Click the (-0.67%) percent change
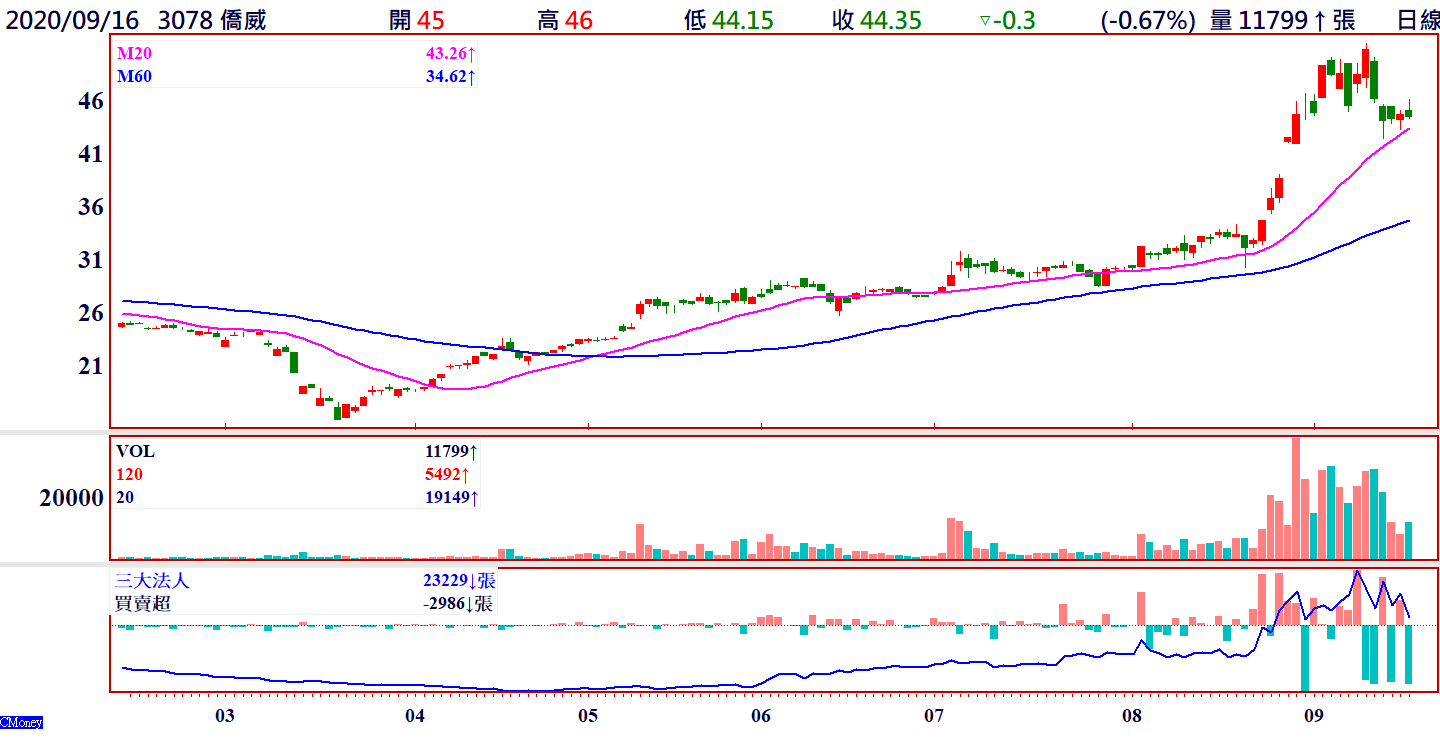Screen dimensions: 1440x750 point(1148,20)
